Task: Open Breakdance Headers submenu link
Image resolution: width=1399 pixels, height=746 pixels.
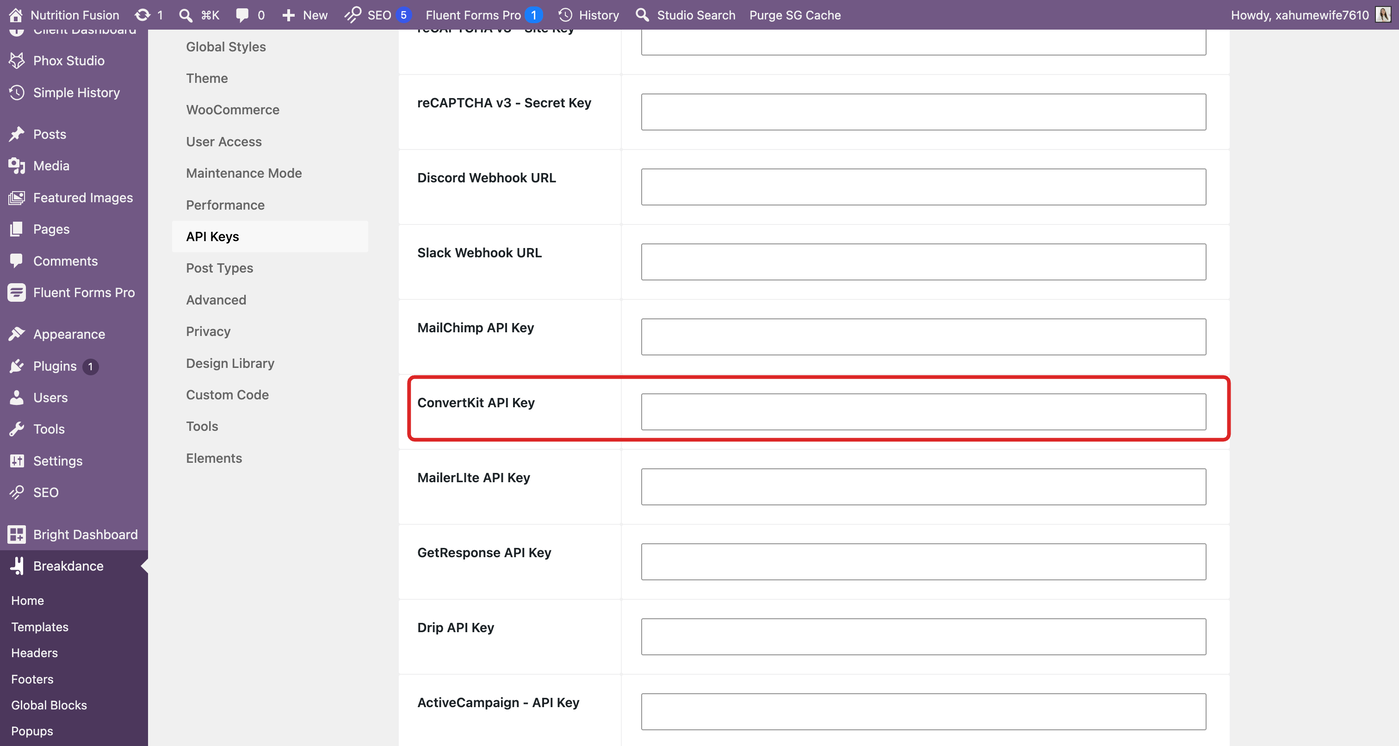Action: [35, 653]
